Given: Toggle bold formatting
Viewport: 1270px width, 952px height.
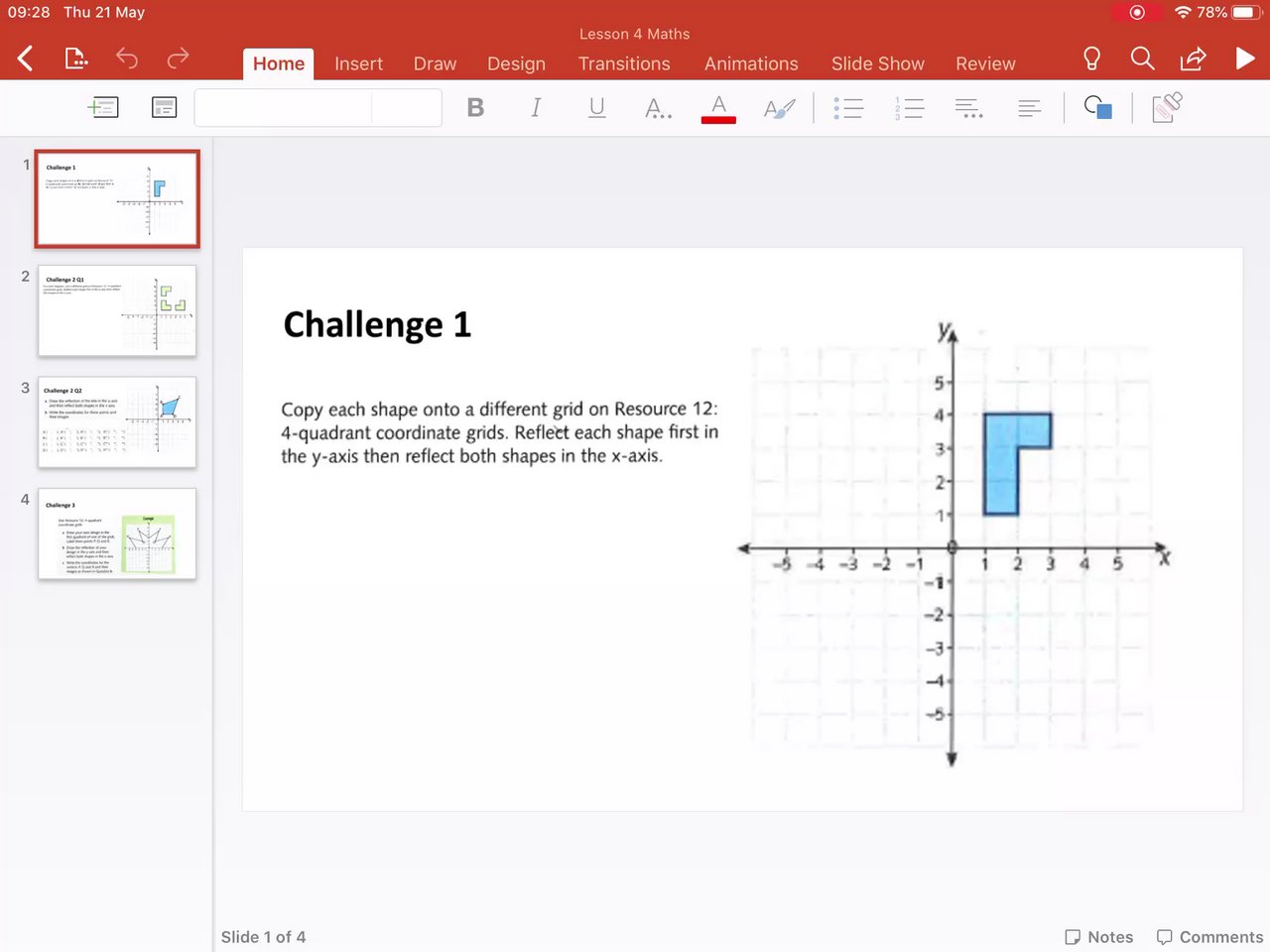Looking at the screenshot, I should coord(475,107).
